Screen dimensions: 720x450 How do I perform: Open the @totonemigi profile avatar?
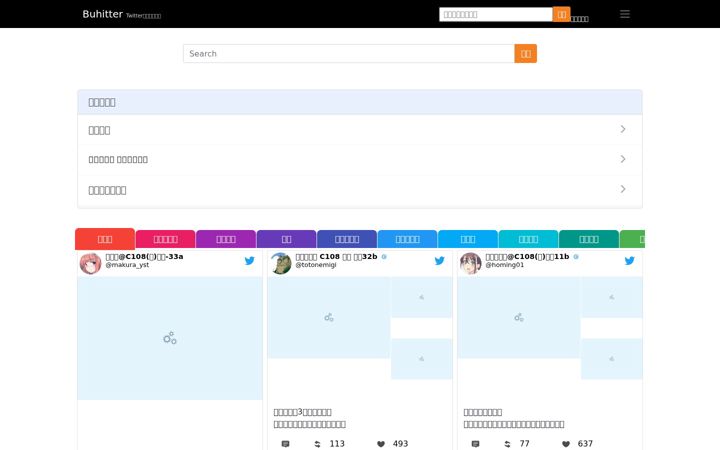[x=281, y=264]
